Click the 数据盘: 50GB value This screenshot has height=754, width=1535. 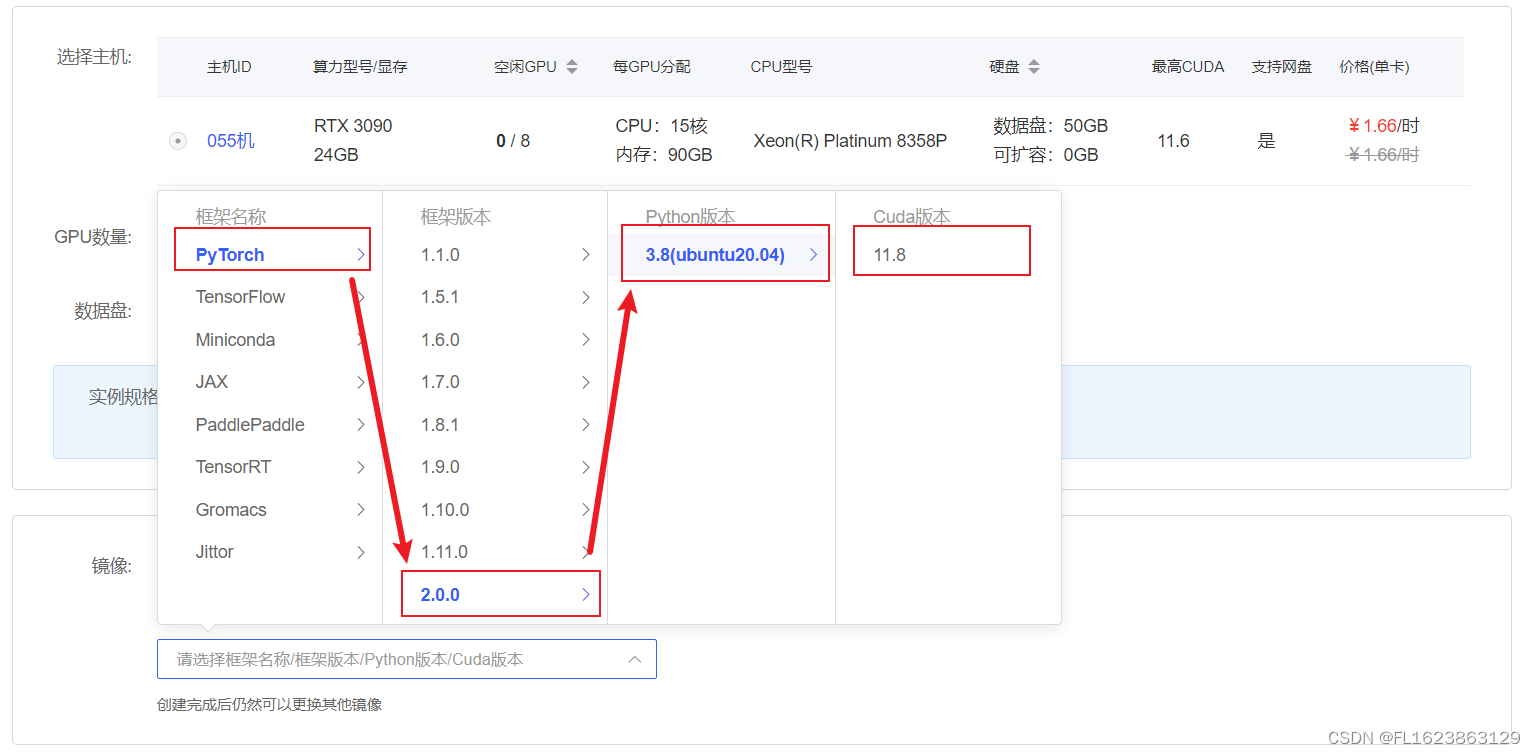click(1050, 126)
